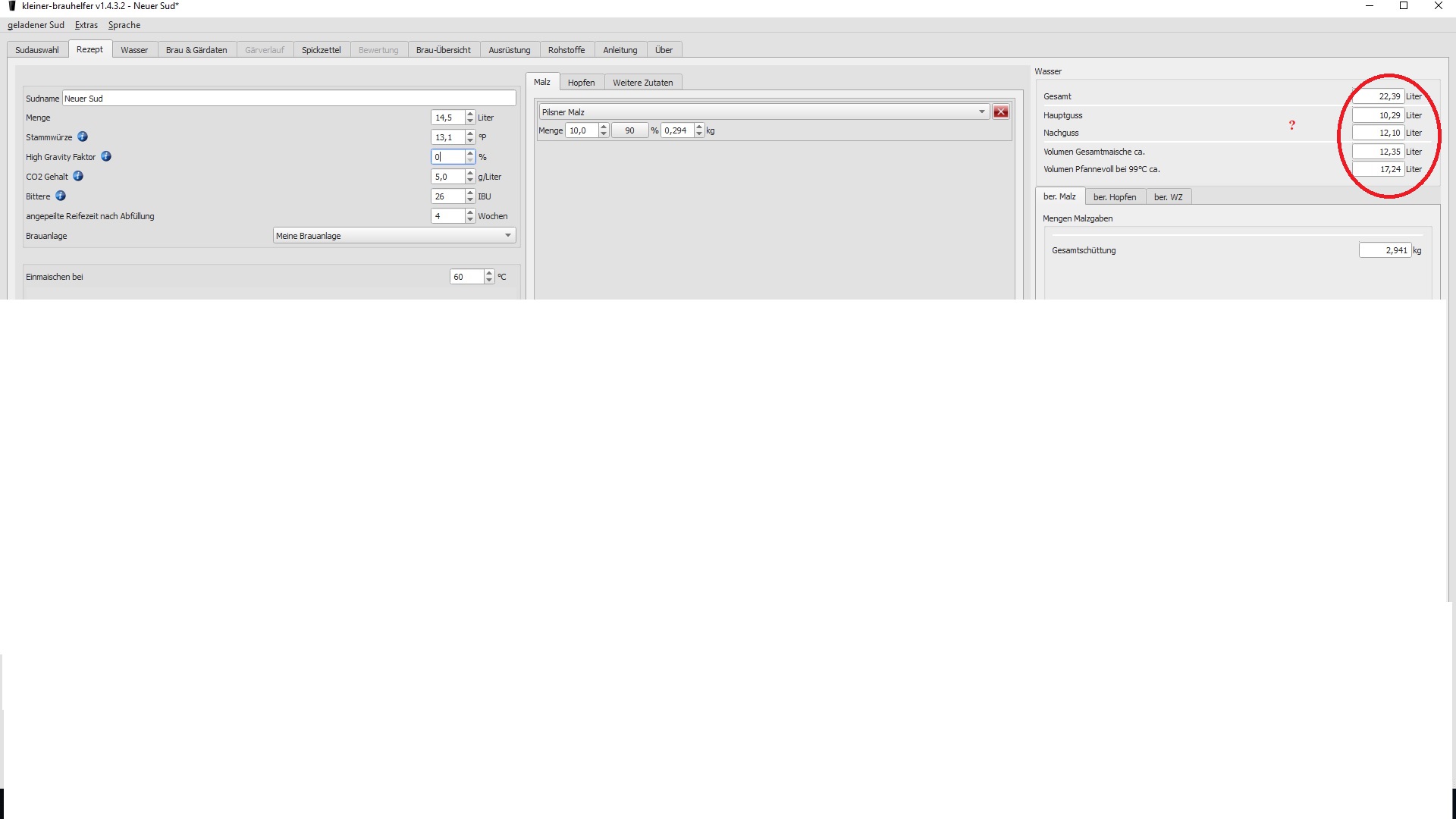1456x819 pixels.
Task: Click the CO2 Gehalt info icon
Action: coord(78,176)
